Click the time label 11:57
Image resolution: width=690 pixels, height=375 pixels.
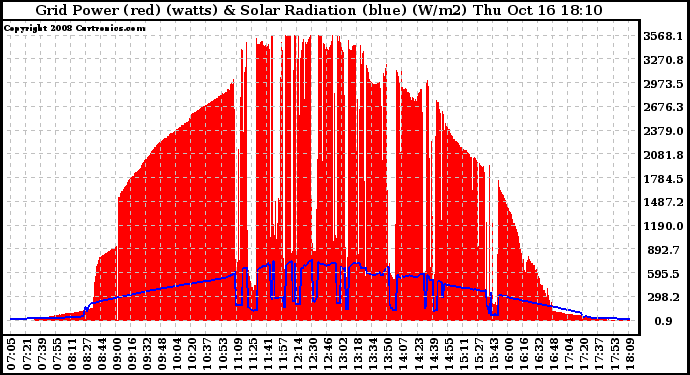point(283,354)
